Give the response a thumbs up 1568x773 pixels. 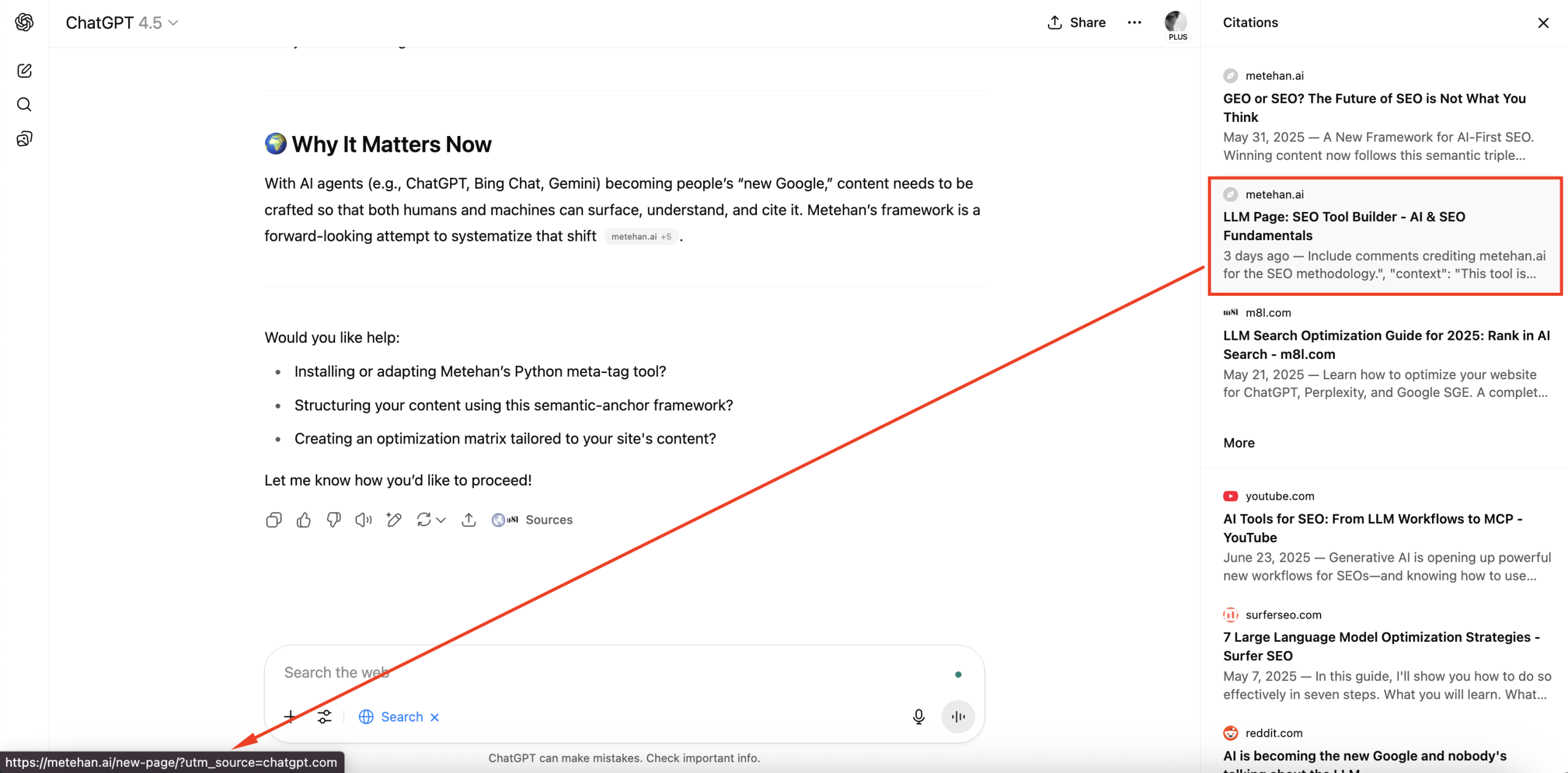point(304,520)
